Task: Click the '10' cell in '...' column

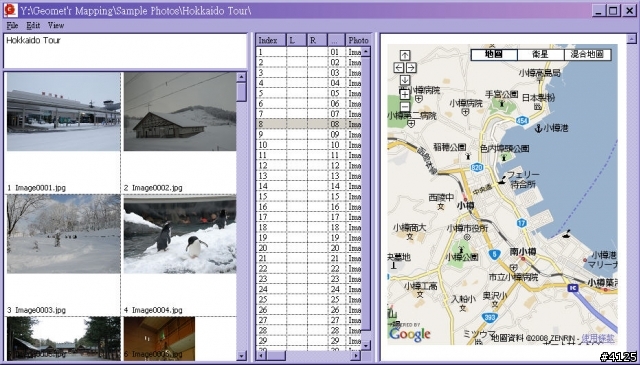Action: click(x=336, y=145)
